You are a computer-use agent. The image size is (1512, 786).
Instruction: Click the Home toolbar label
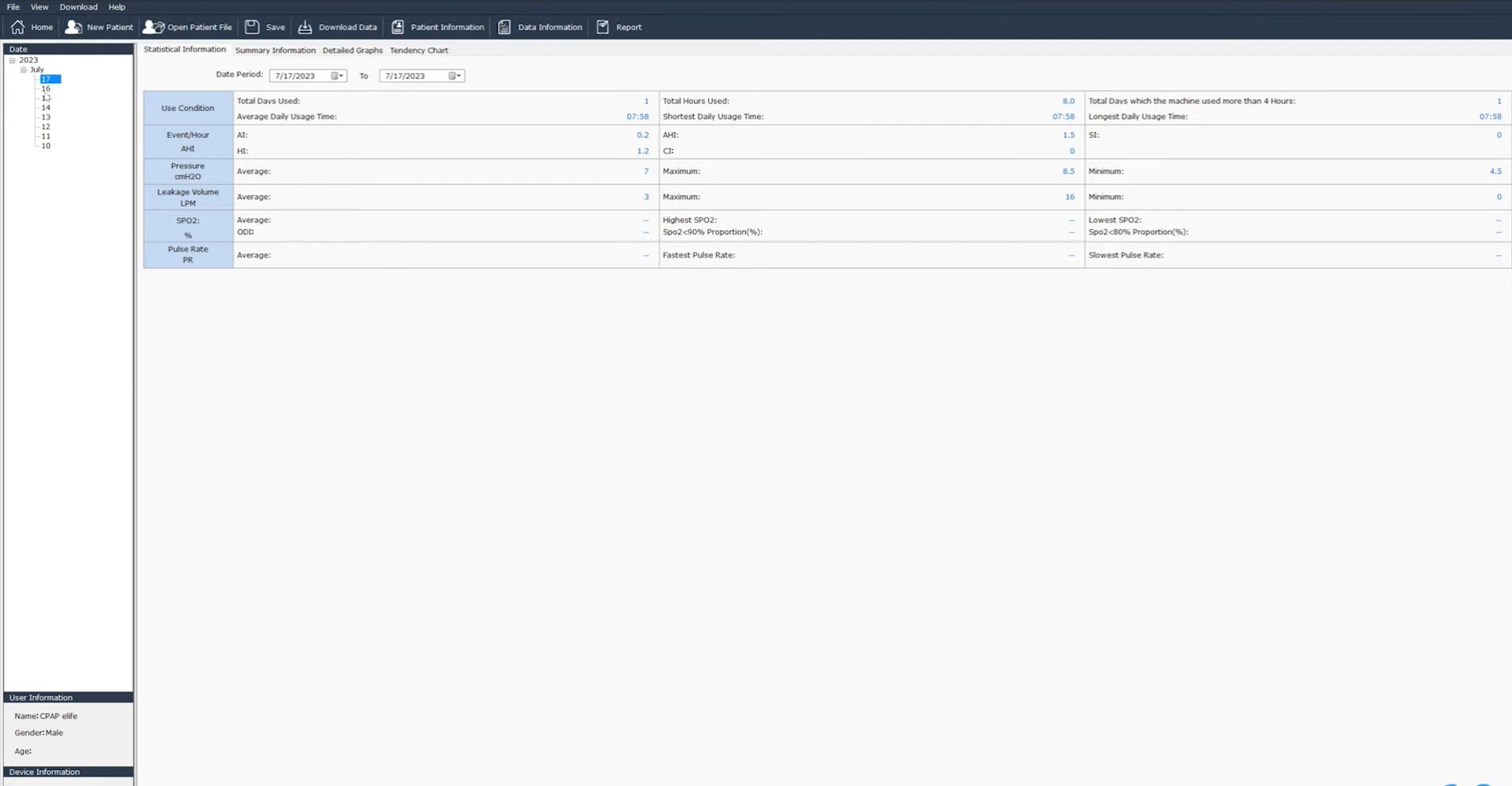click(42, 27)
